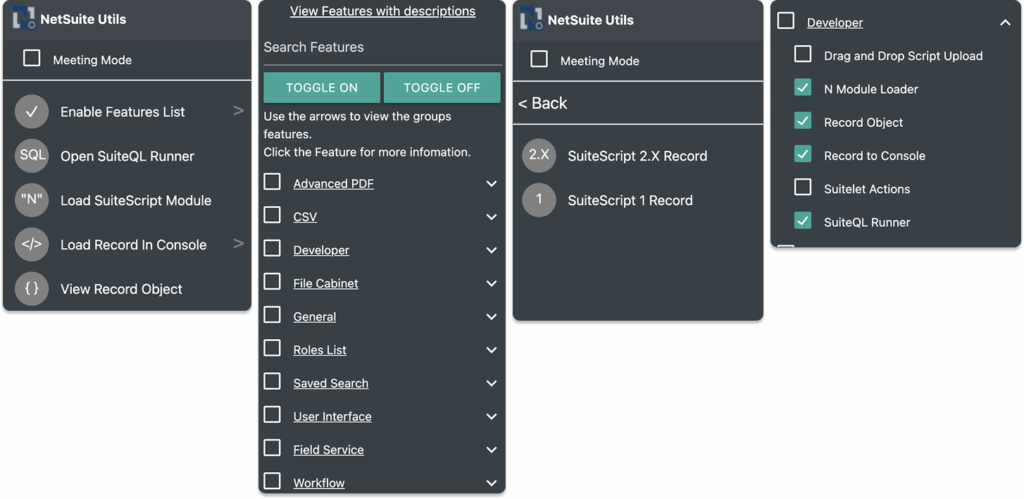
Task: Click the Developer link in the expanded panel
Action: (835, 23)
